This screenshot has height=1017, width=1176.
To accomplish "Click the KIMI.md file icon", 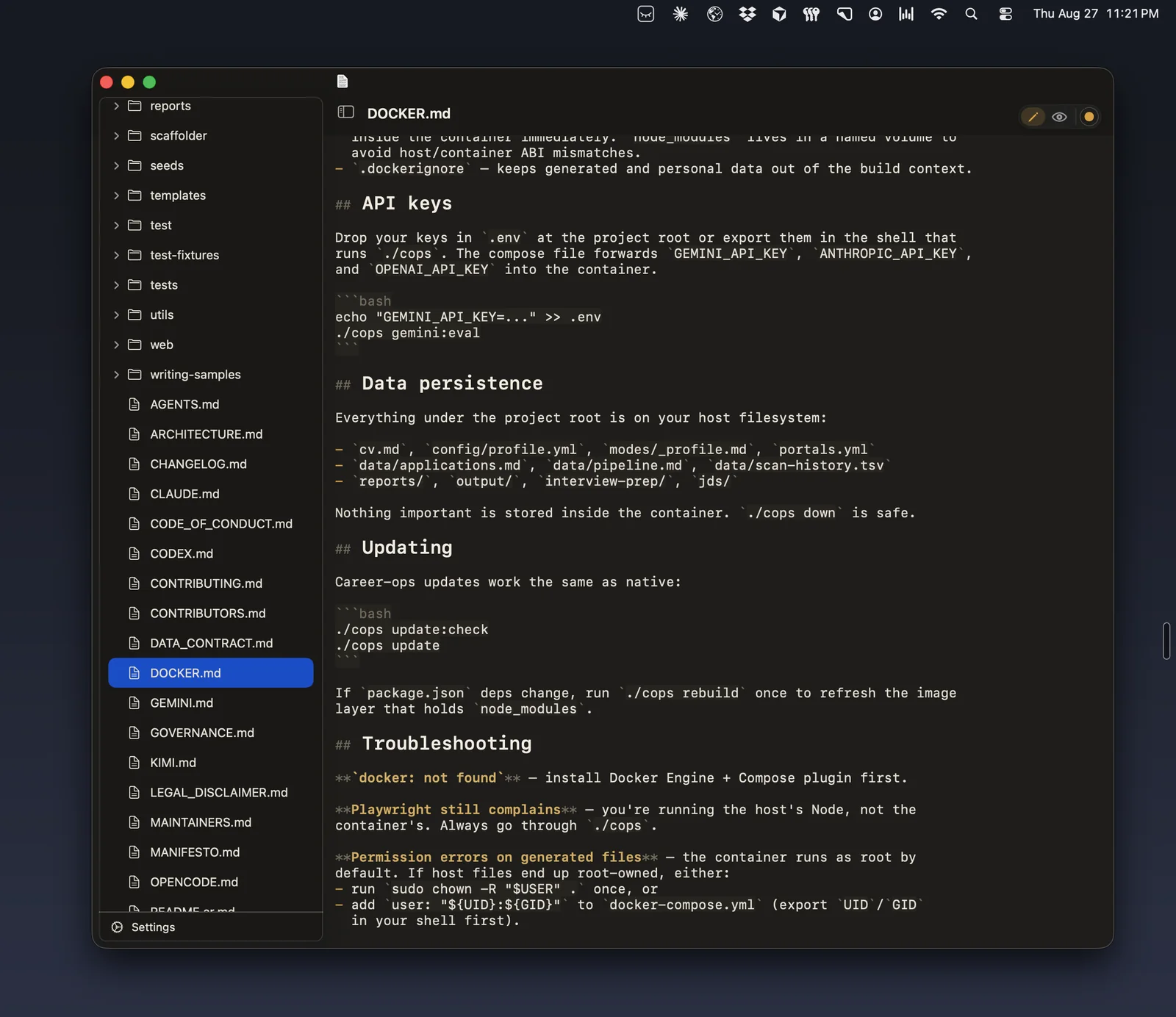I will pos(134,763).
